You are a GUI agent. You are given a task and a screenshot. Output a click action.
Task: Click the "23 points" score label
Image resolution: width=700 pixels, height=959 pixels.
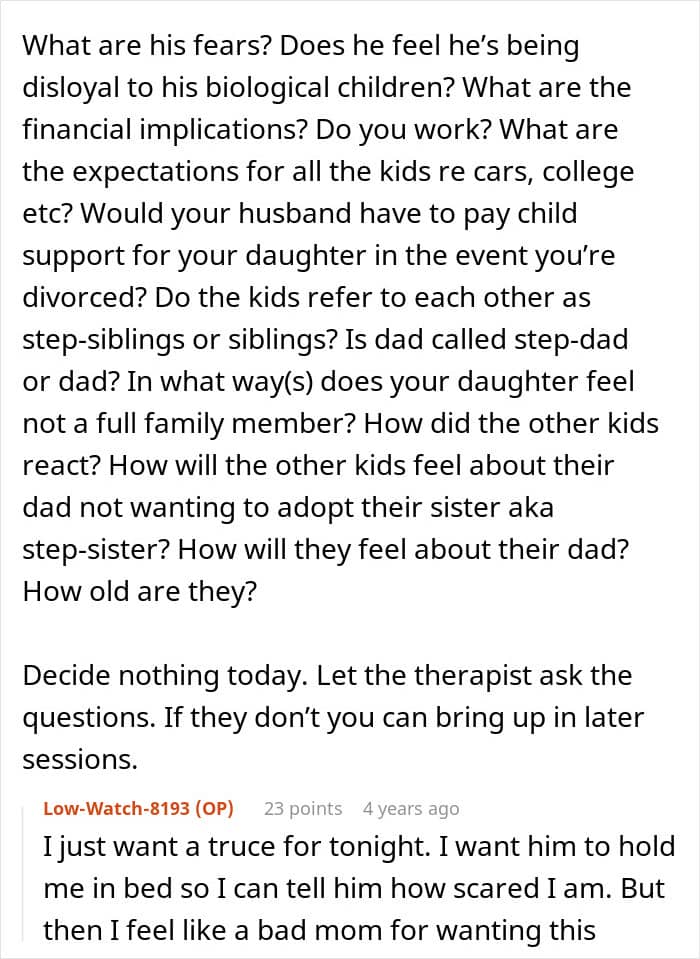[x=302, y=808]
